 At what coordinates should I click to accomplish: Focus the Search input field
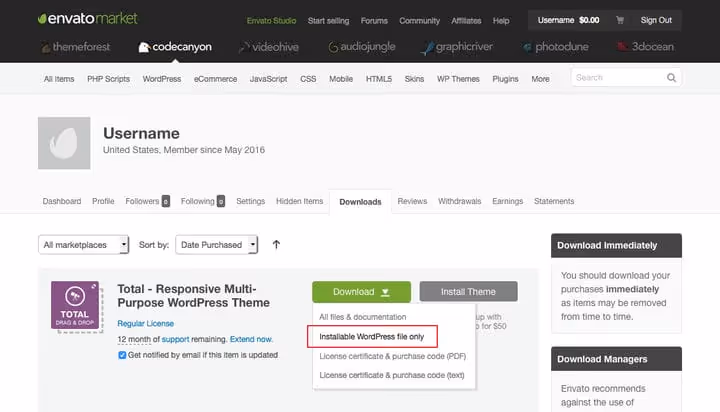(x=619, y=78)
